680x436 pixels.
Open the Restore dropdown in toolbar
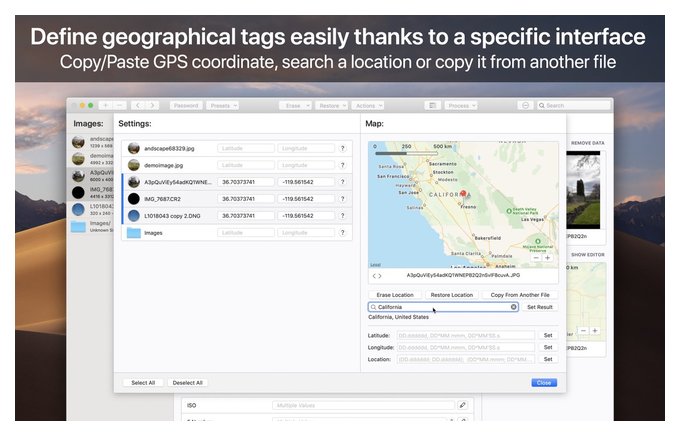coord(331,105)
